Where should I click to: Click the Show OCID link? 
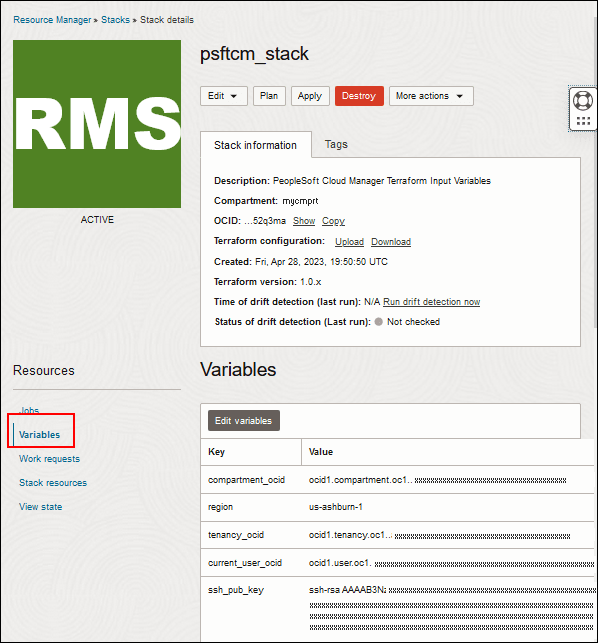(x=304, y=221)
